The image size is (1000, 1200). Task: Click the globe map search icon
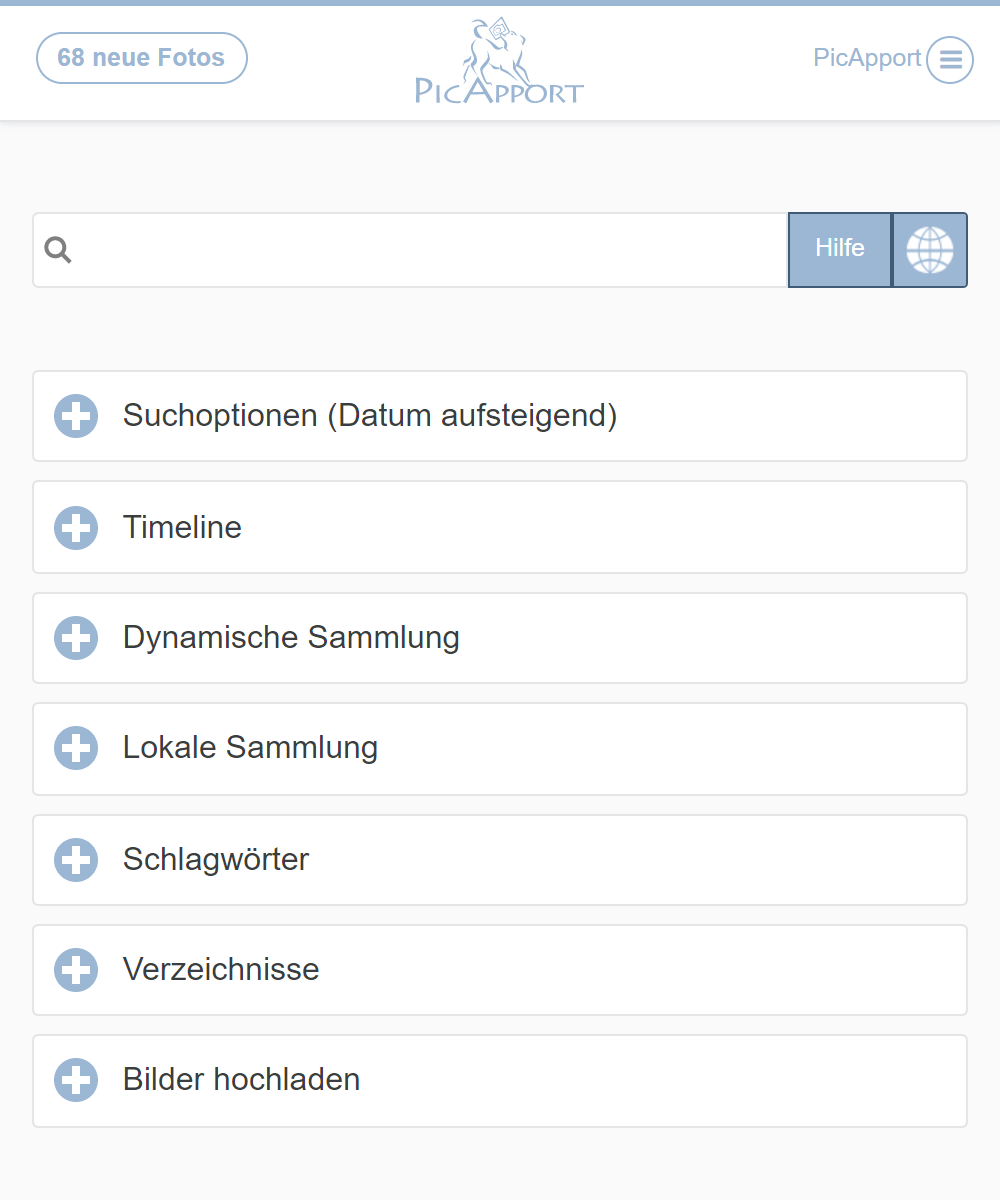[930, 250]
